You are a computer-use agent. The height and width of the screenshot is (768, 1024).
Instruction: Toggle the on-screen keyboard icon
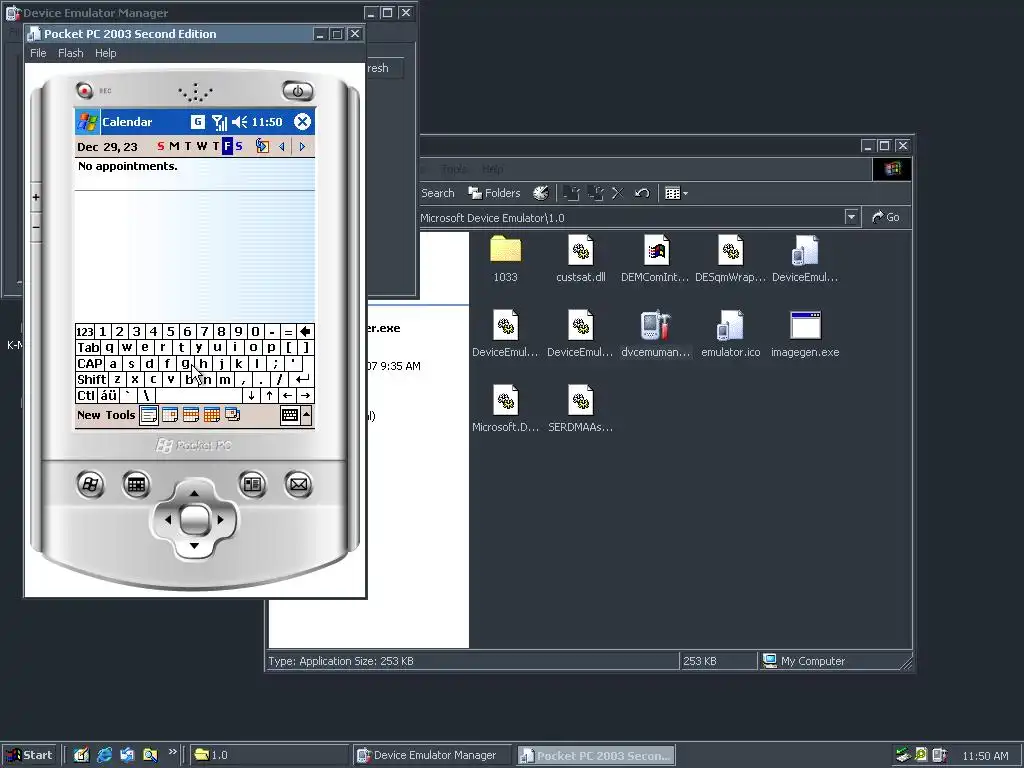289,415
